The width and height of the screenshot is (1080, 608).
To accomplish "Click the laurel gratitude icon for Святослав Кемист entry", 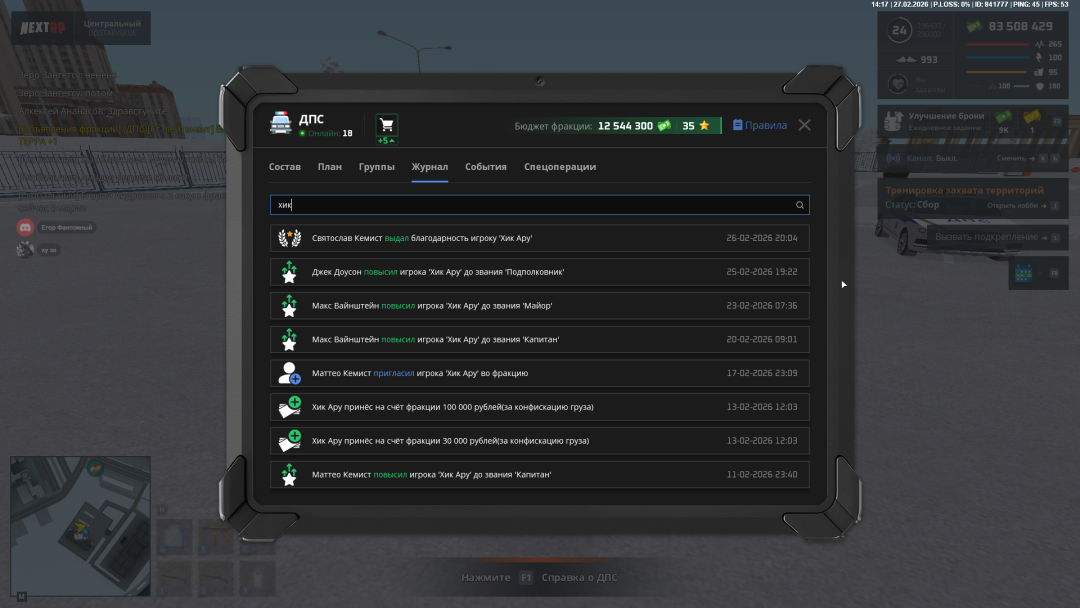I will 289,238.
